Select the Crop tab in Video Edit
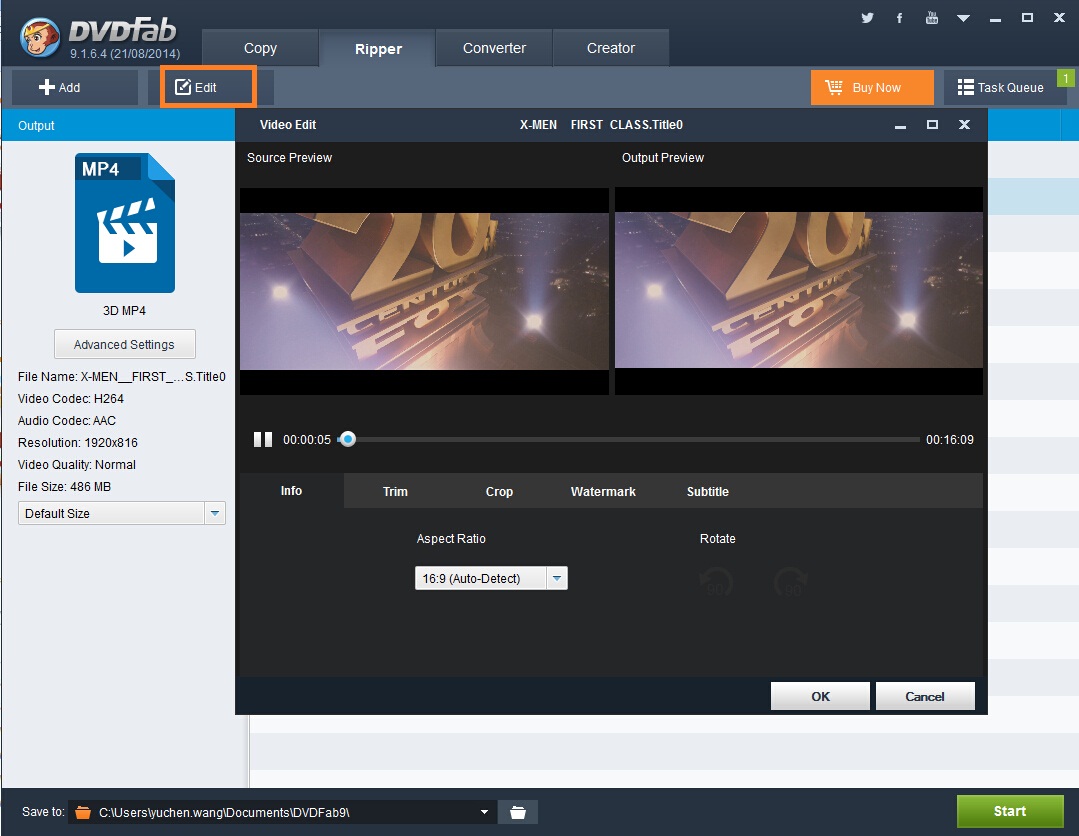Screen dimensions: 1079x836 [x=499, y=491]
